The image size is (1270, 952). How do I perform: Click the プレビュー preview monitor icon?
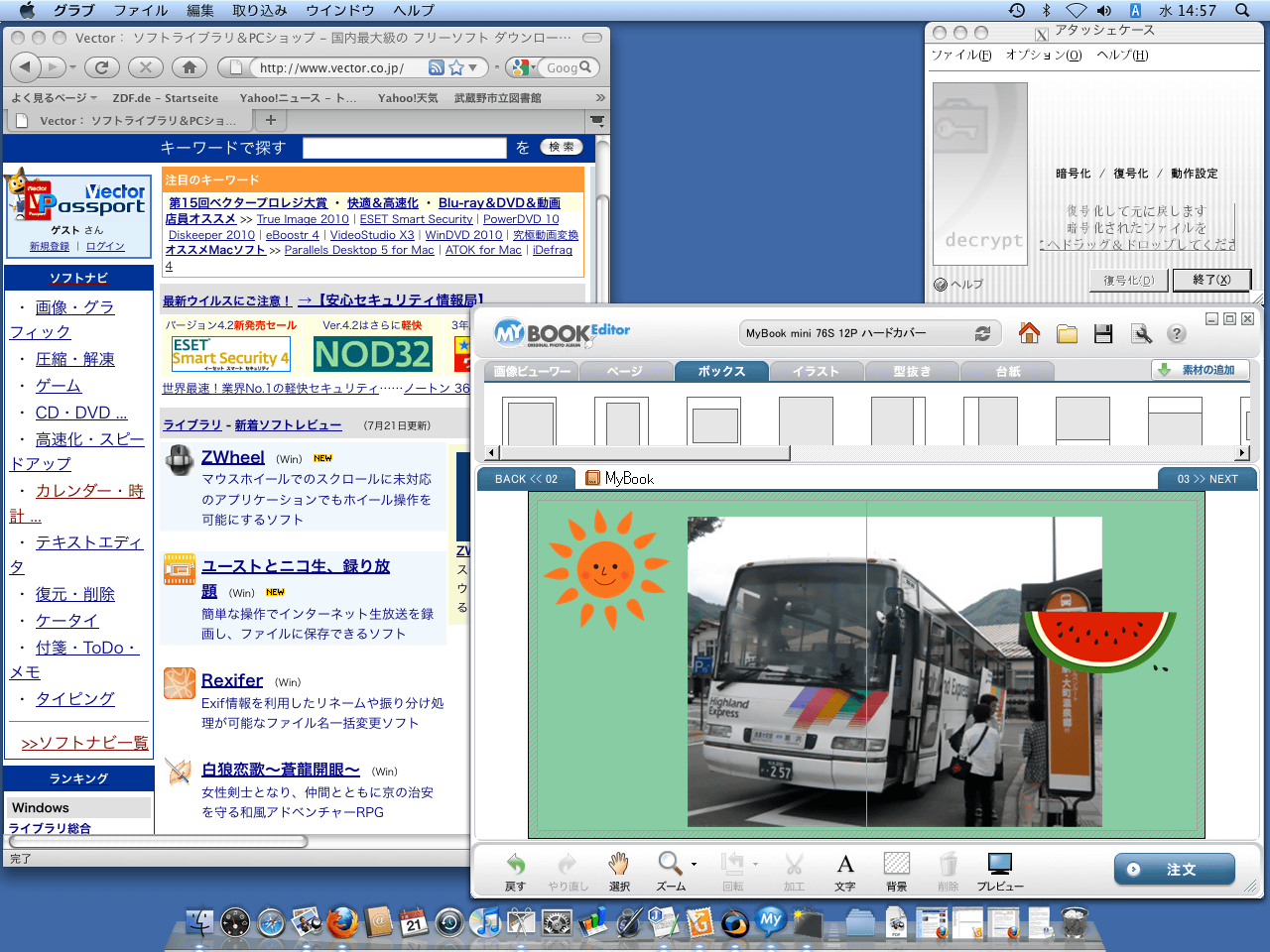tap(1000, 872)
